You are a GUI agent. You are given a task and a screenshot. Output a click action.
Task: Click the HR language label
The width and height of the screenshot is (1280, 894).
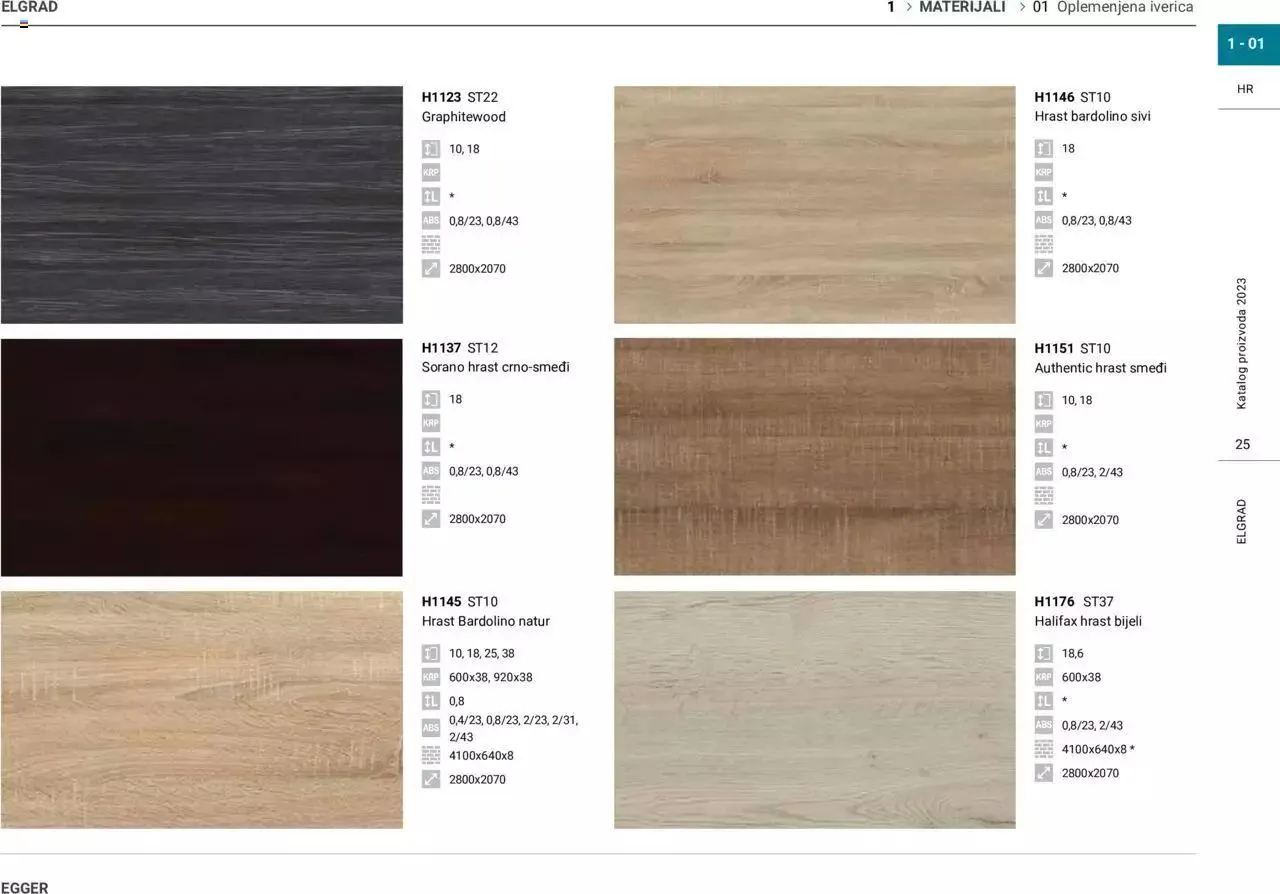tap(1245, 89)
